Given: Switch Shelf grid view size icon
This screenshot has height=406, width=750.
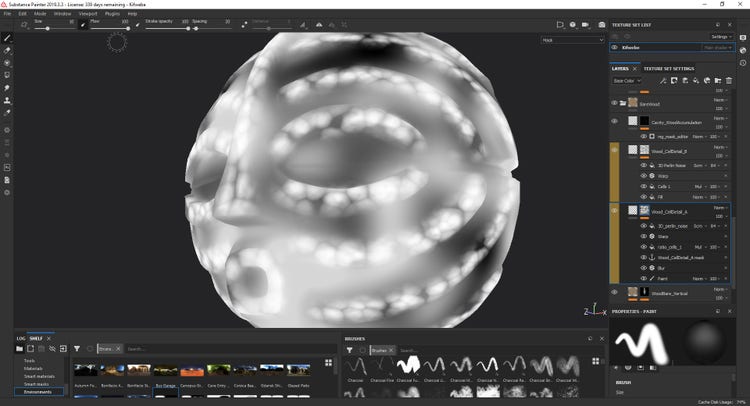Looking at the screenshot, I should [329, 362].
